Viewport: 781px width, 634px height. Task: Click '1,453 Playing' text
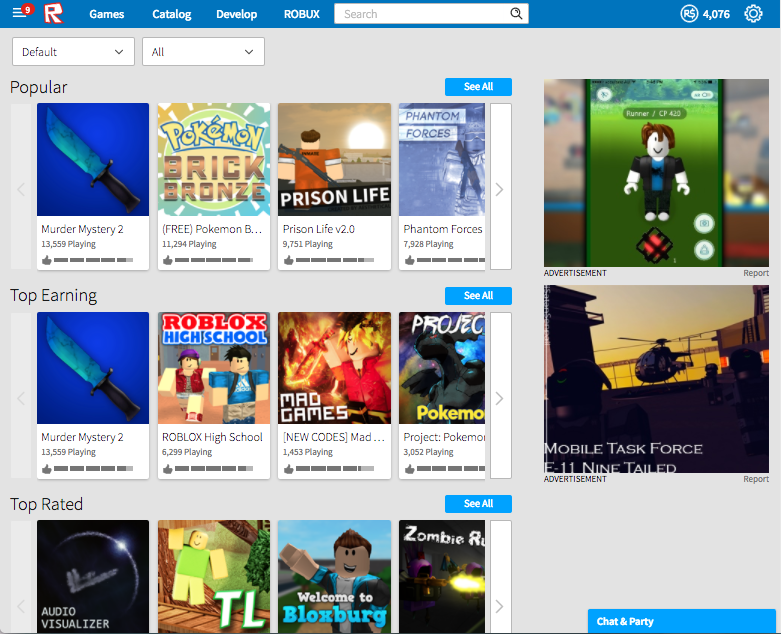(308, 452)
